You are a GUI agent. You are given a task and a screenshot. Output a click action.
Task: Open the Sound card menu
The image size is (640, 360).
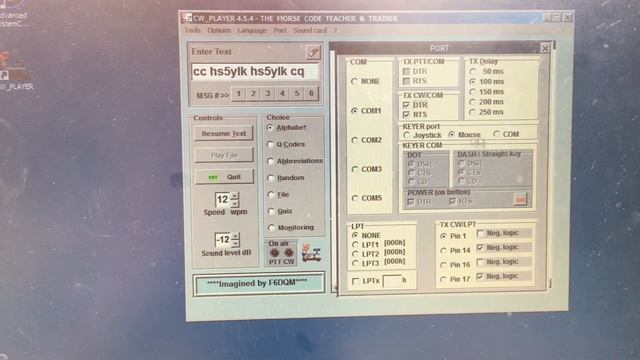310,30
